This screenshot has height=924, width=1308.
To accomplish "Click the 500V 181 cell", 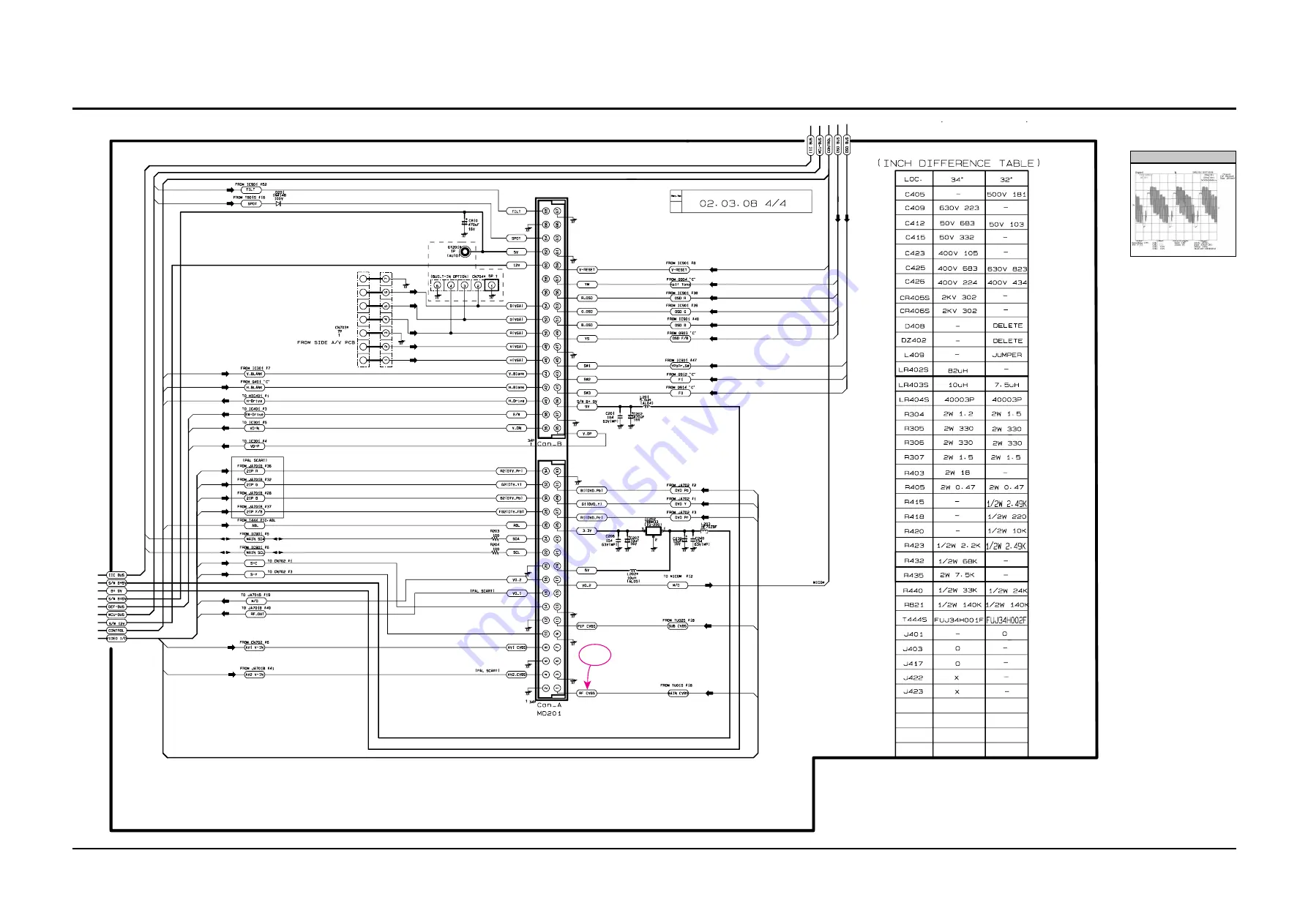I will (1006, 195).
